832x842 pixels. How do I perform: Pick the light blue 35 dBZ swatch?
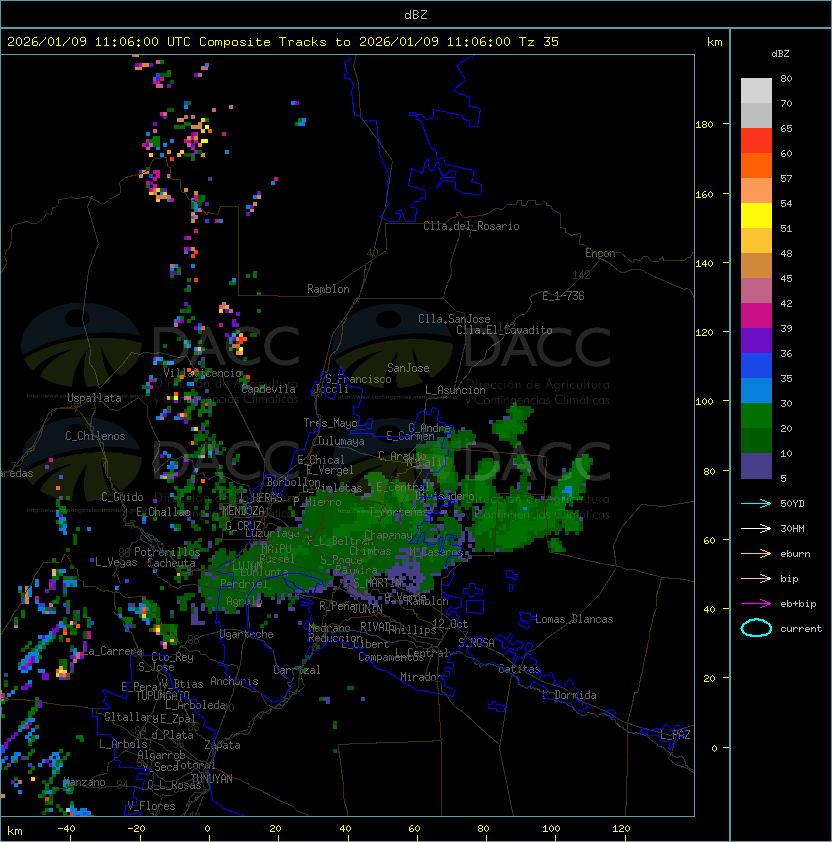click(756, 390)
